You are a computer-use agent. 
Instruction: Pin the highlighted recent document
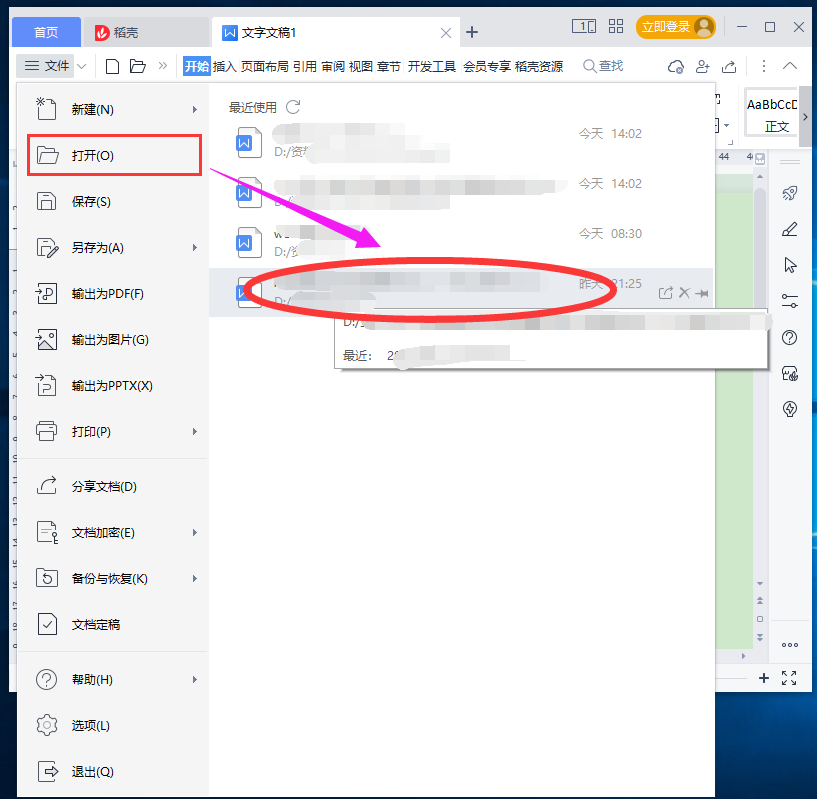tap(702, 293)
